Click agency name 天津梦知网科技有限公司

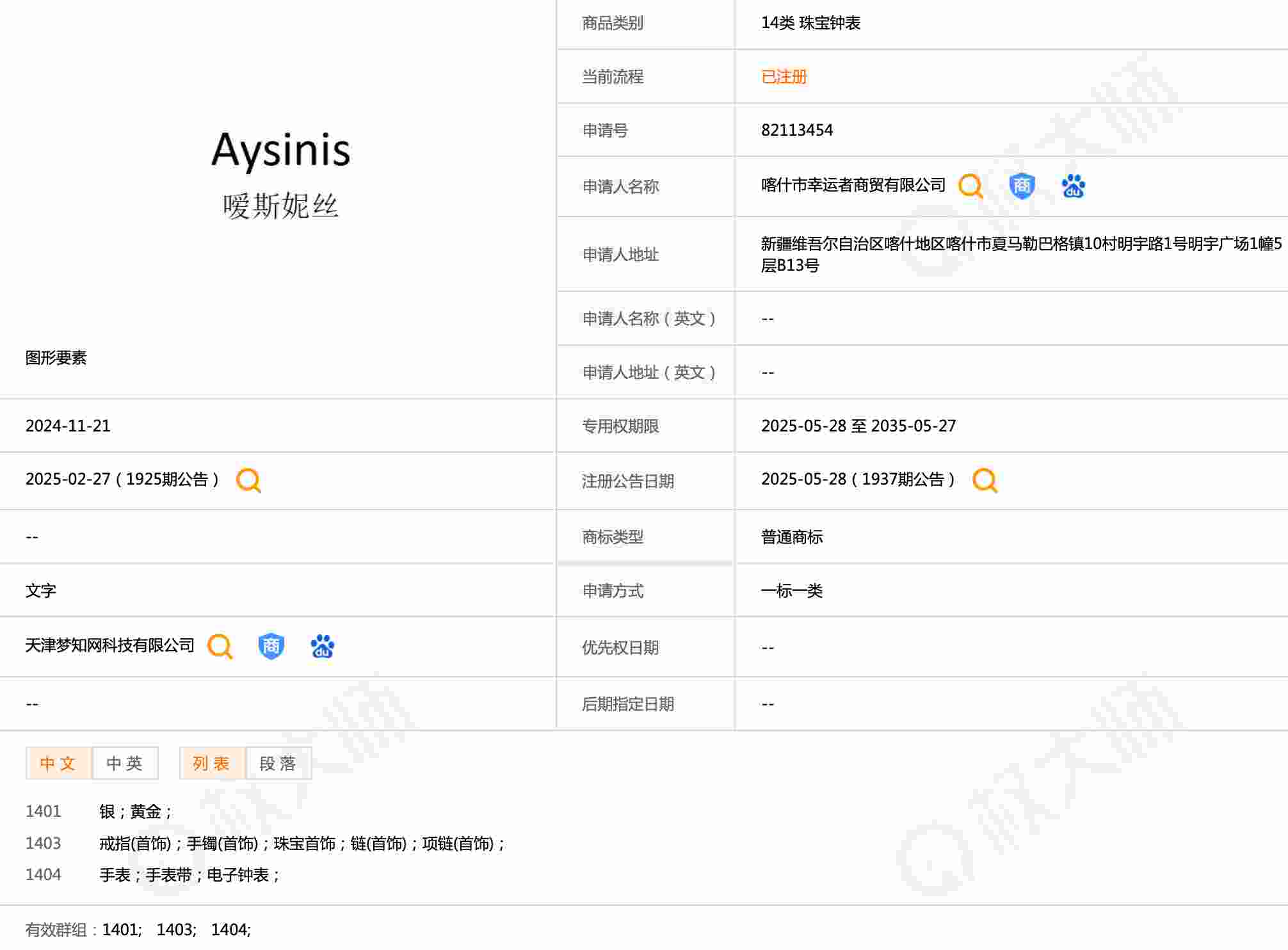109,645
